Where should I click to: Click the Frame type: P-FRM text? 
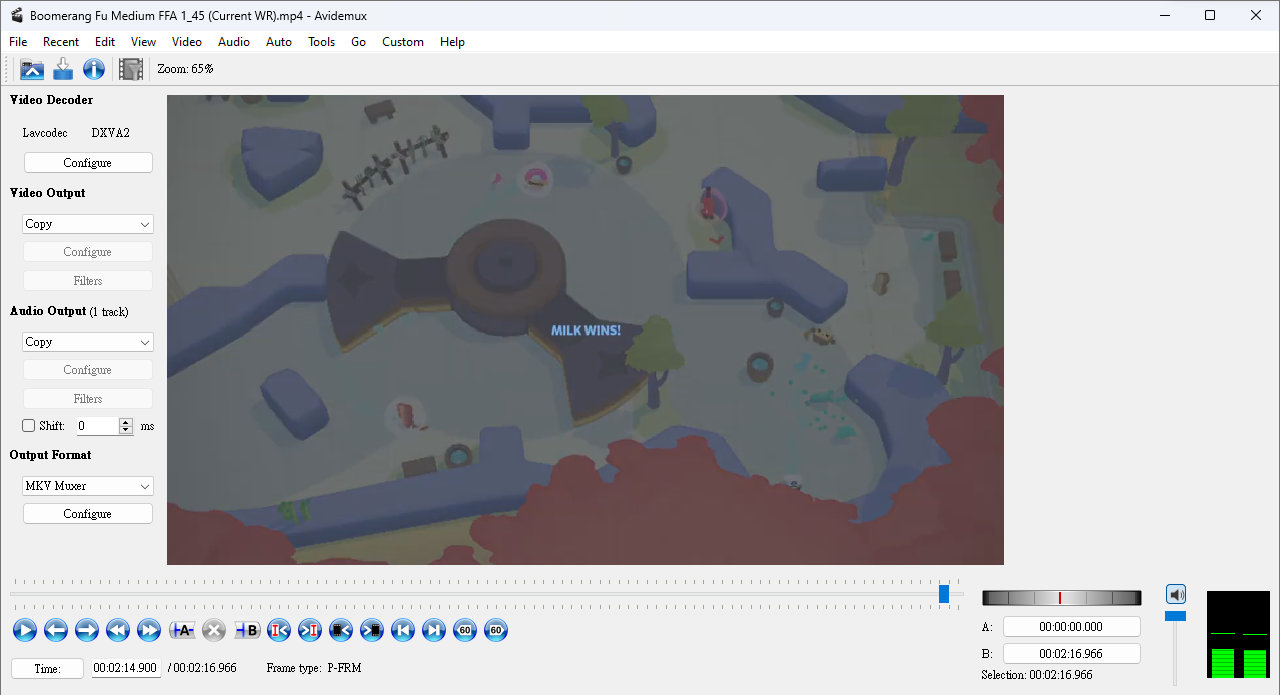[314, 668]
